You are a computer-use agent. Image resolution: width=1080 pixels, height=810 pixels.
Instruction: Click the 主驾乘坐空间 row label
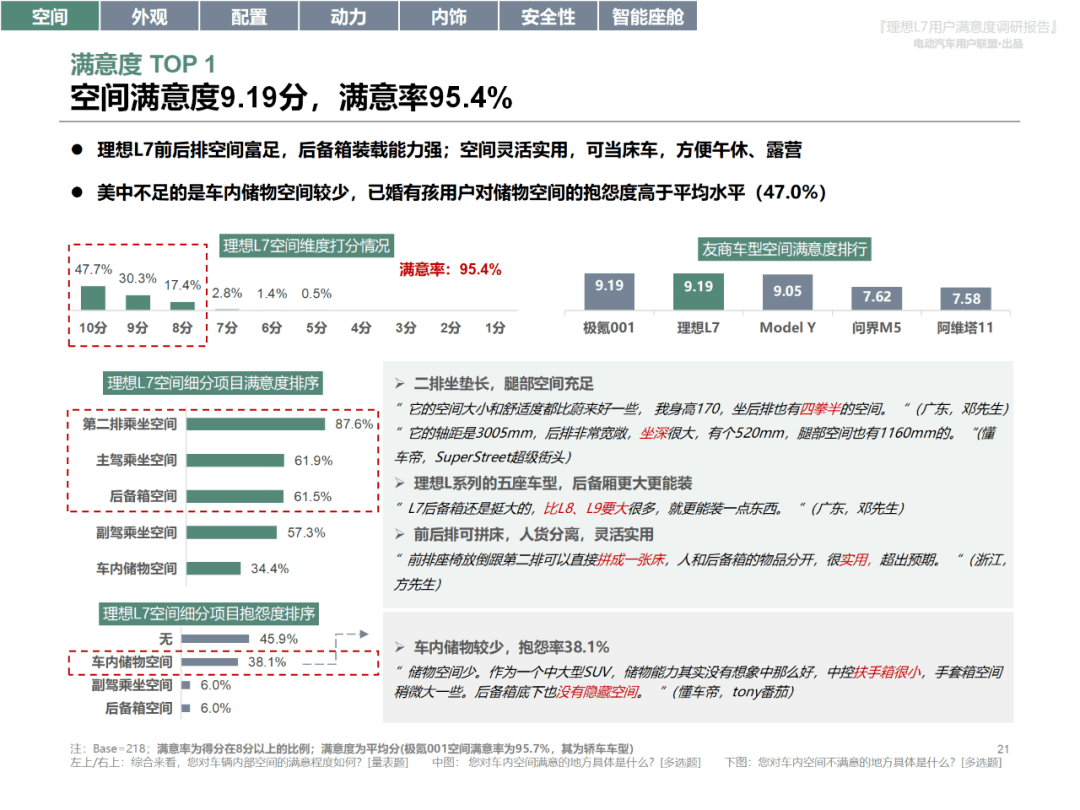pos(136,460)
